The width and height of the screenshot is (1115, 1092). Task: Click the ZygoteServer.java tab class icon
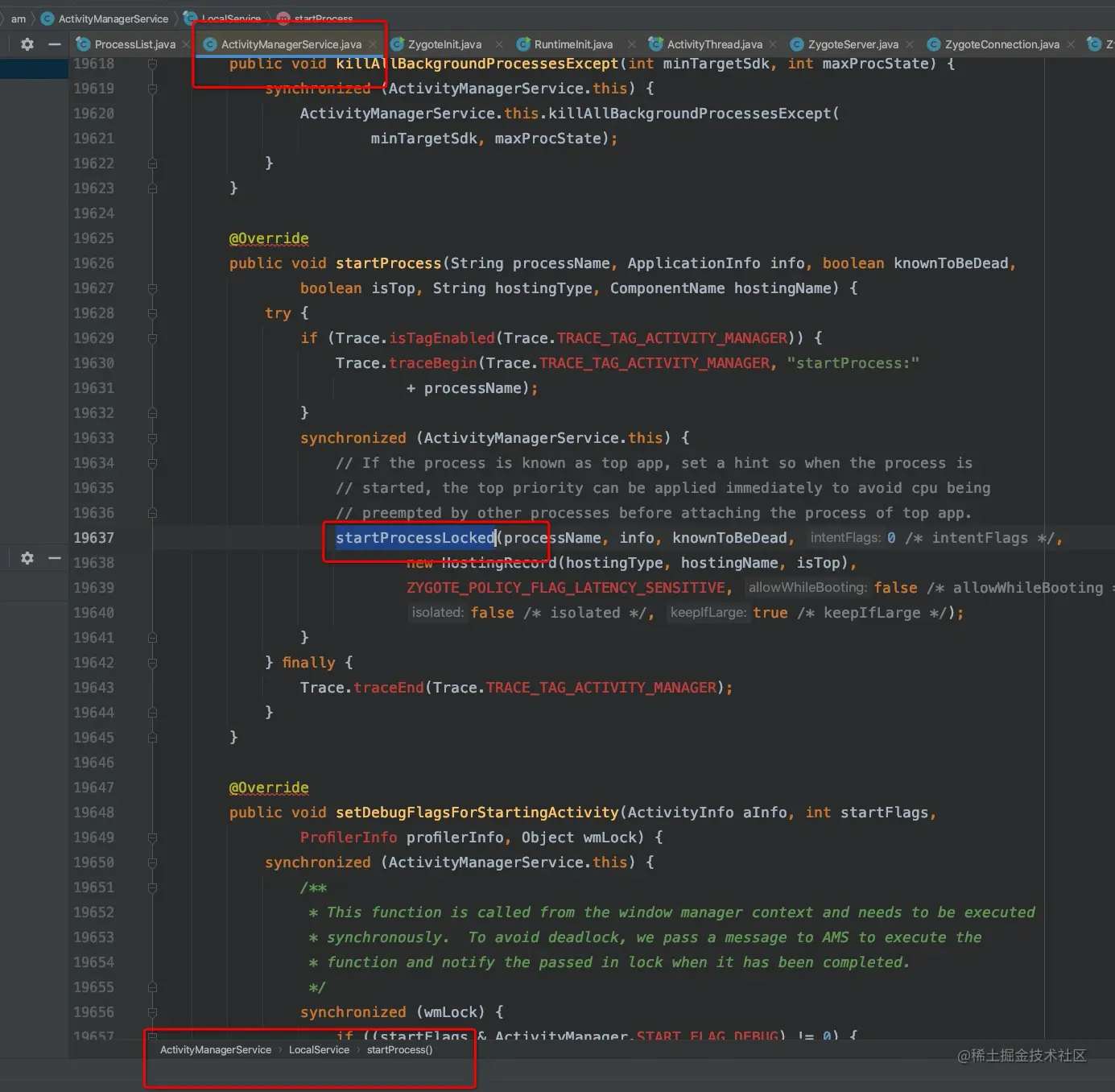point(797,44)
